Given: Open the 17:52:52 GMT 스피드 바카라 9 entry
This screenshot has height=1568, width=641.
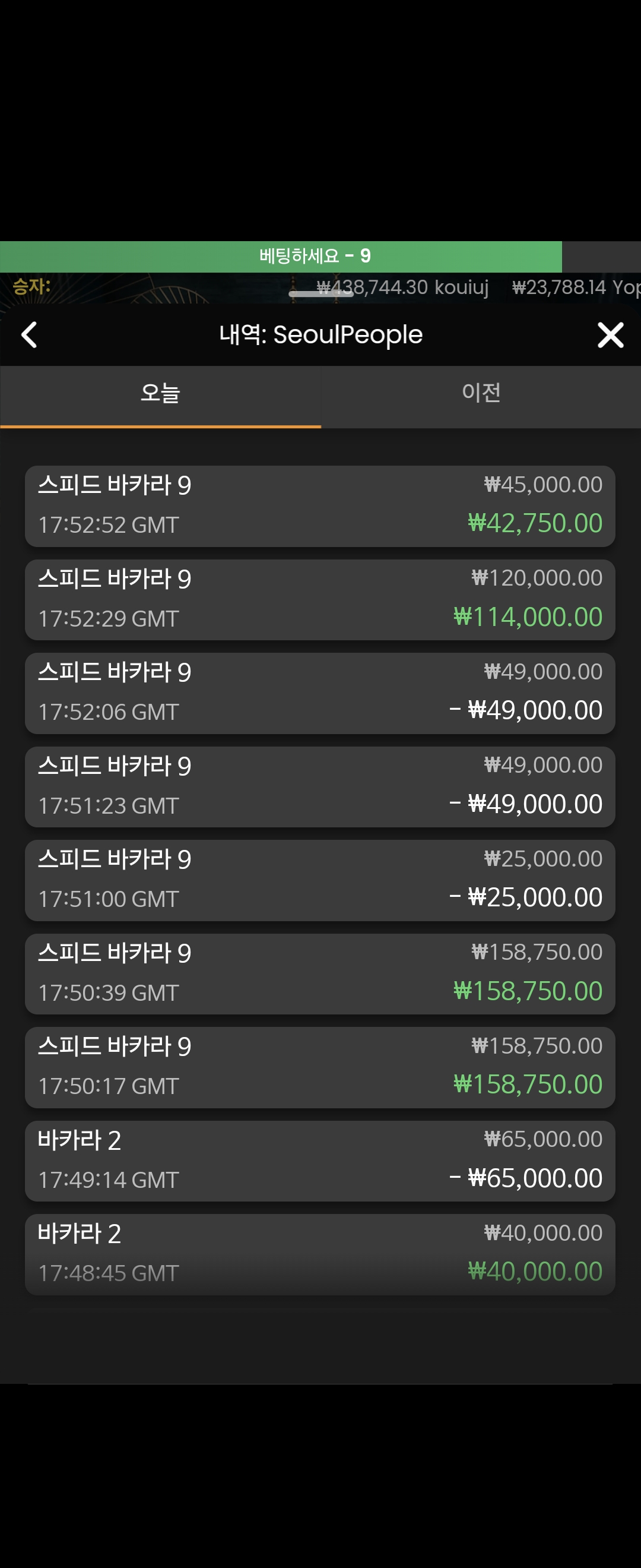Looking at the screenshot, I should tap(320, 506).
